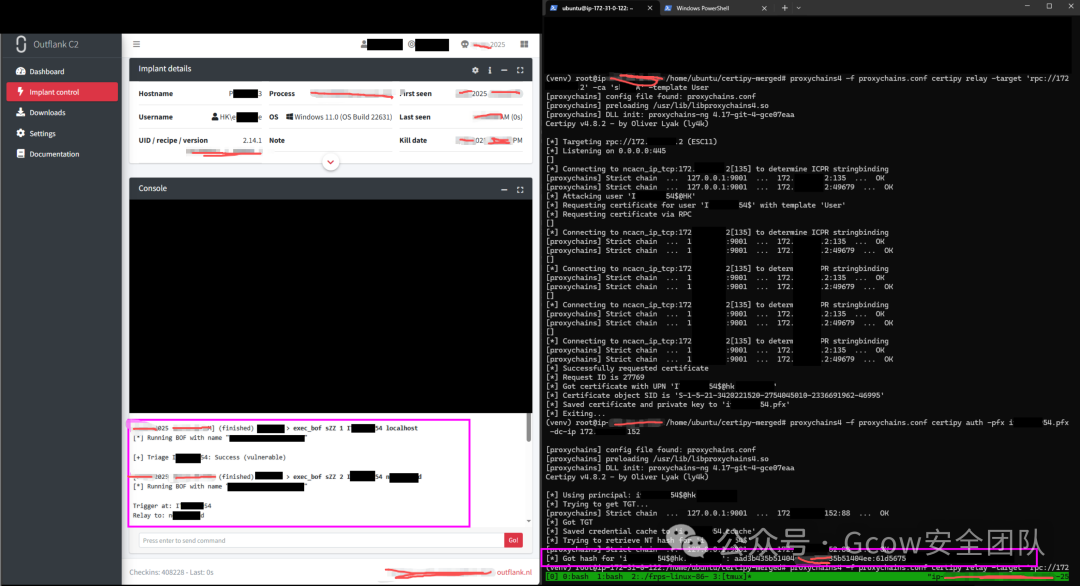Switch to the Windows PowerShell tab
This screenshot has width=1080, height=586.
[703, 8]
